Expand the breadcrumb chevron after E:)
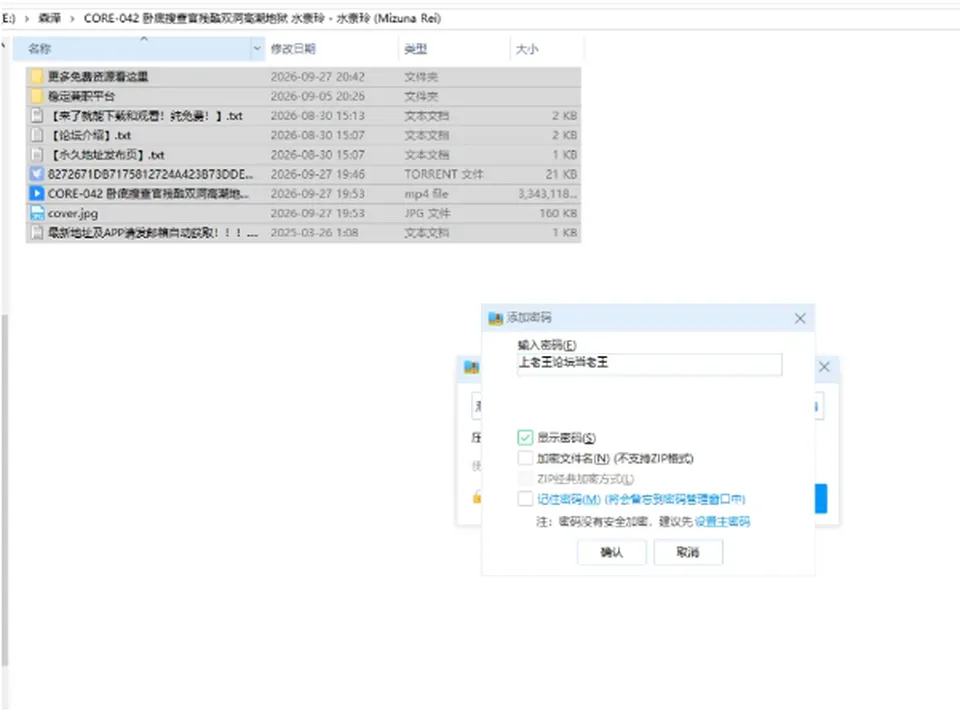This screenshot has width=960, height=711. click(26, 19)
